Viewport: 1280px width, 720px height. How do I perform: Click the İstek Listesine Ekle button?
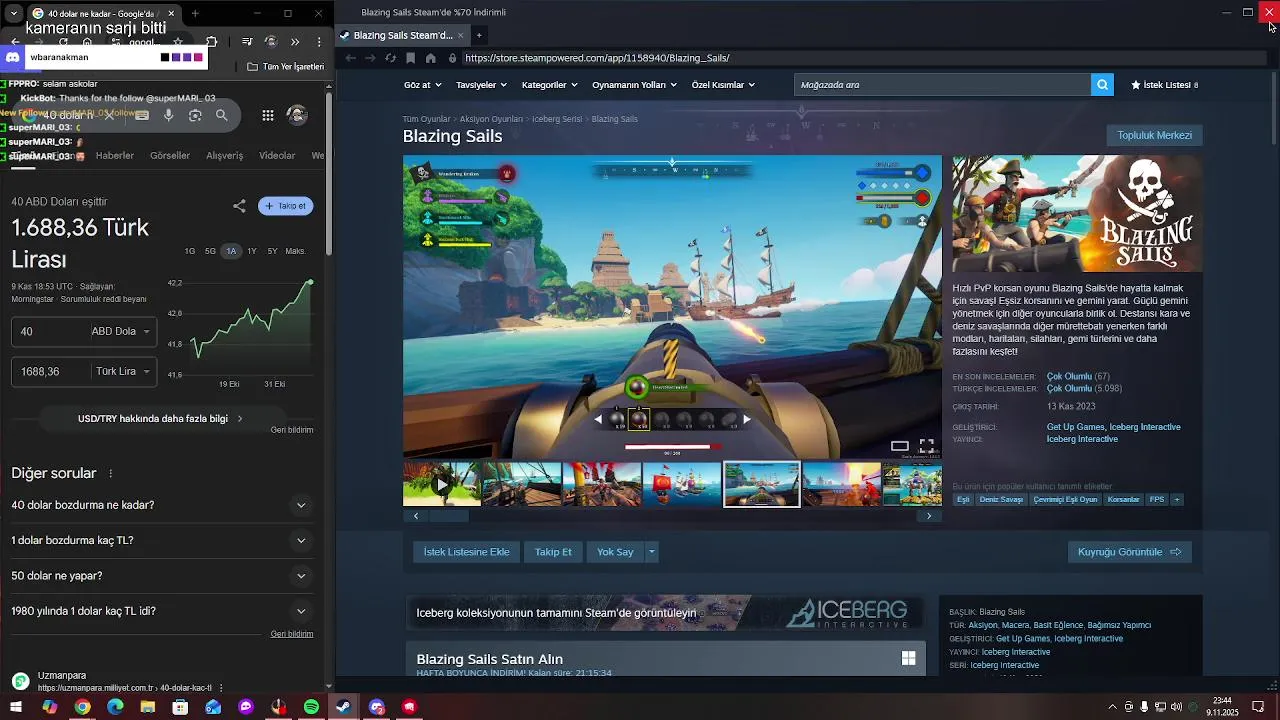coord(466,552)
